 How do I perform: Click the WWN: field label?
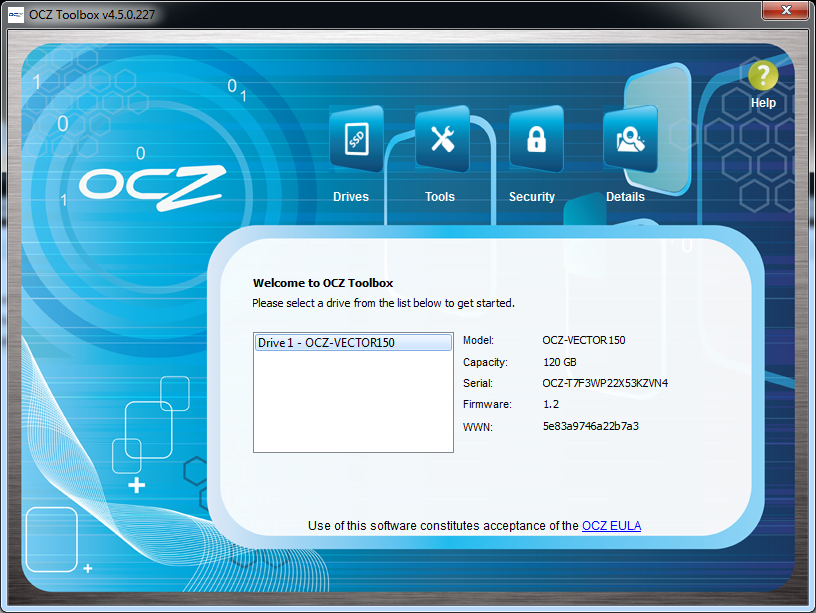(x=478, y=427)
